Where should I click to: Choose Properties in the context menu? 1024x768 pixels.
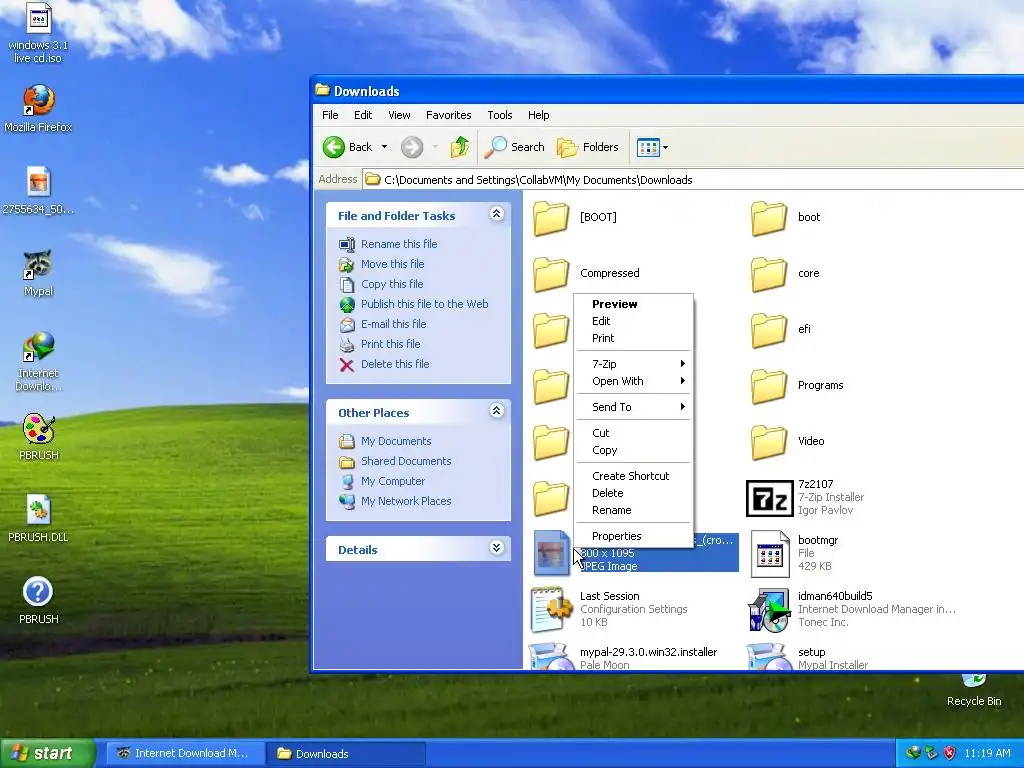click(633, 536)
